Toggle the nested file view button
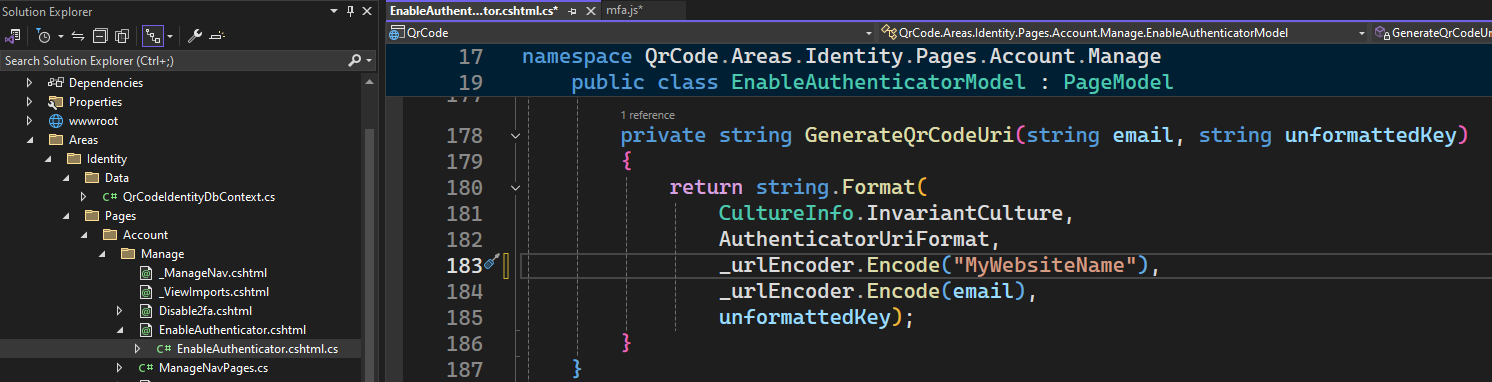Viewport: 1492px width, 382px height. click(x=152, y=36)
